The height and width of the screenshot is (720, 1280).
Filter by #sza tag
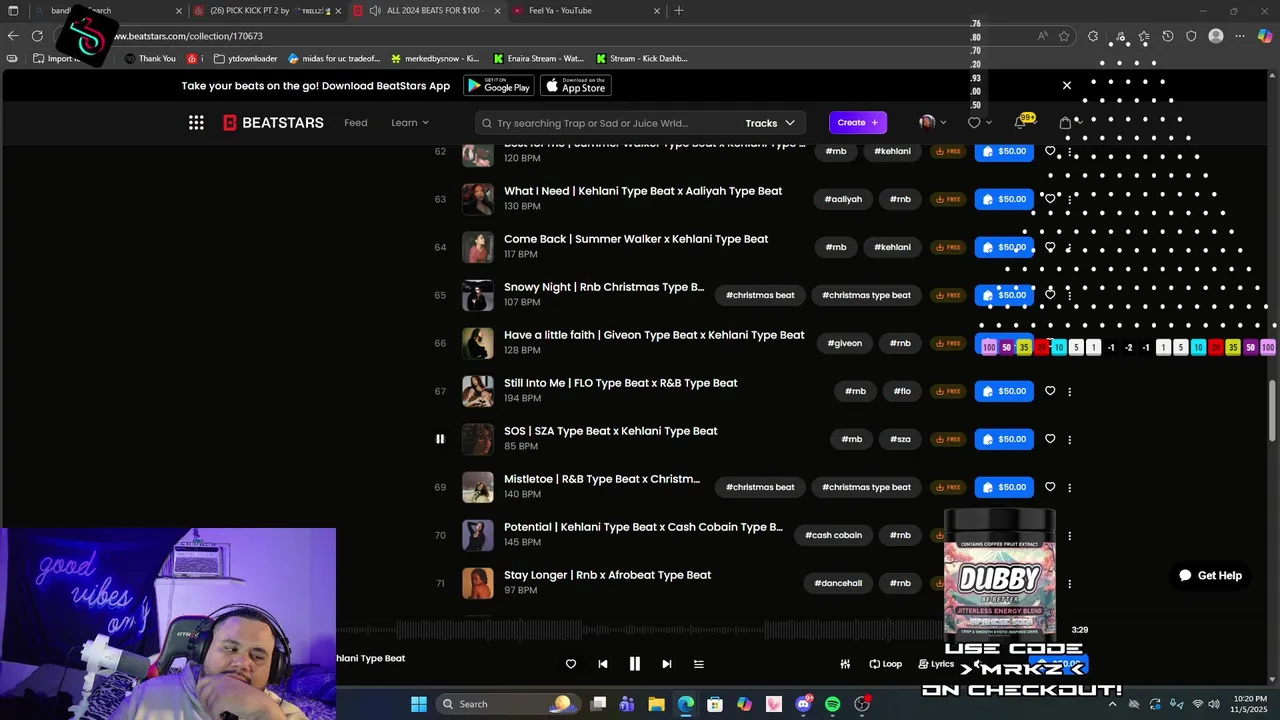tap(901, 439)
